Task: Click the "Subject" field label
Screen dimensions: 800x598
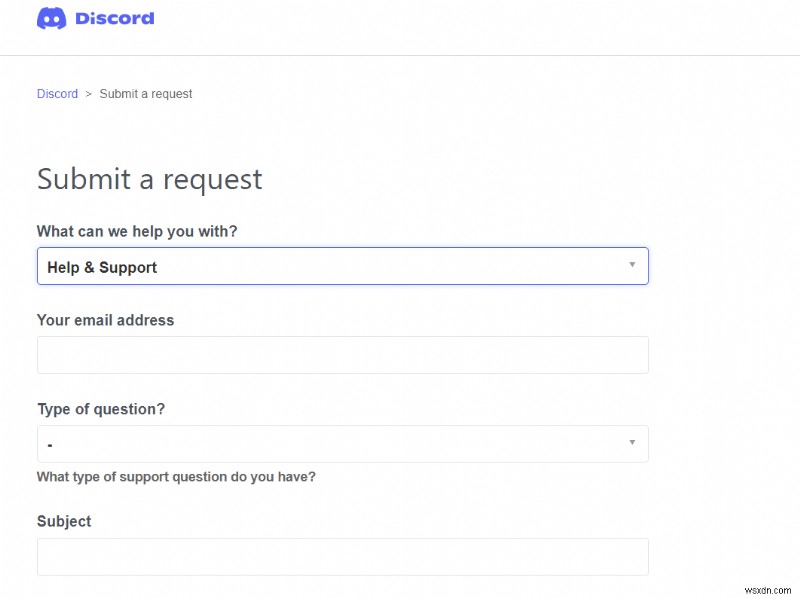Action: point(63,521)
